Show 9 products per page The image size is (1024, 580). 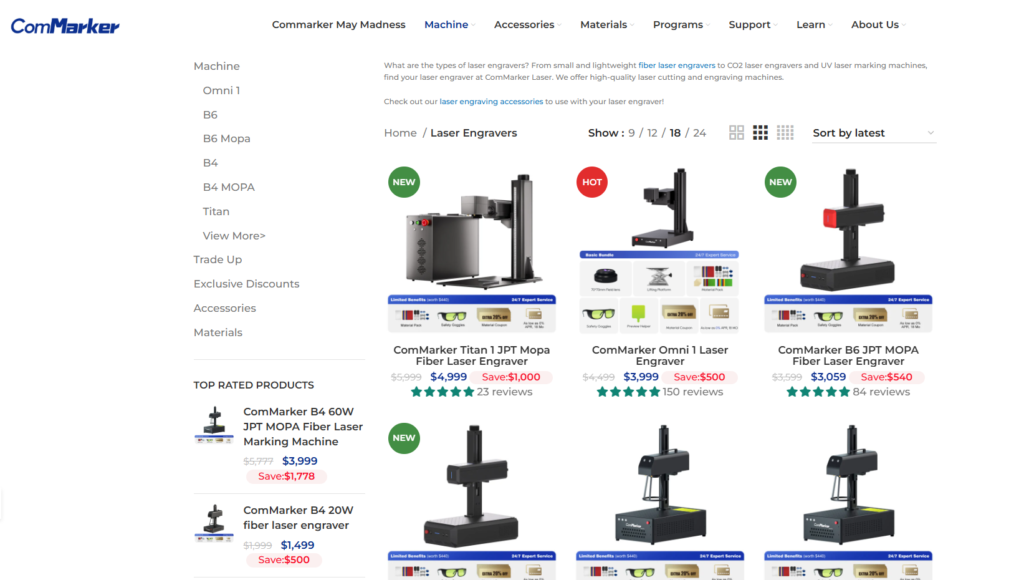[632, 133]
